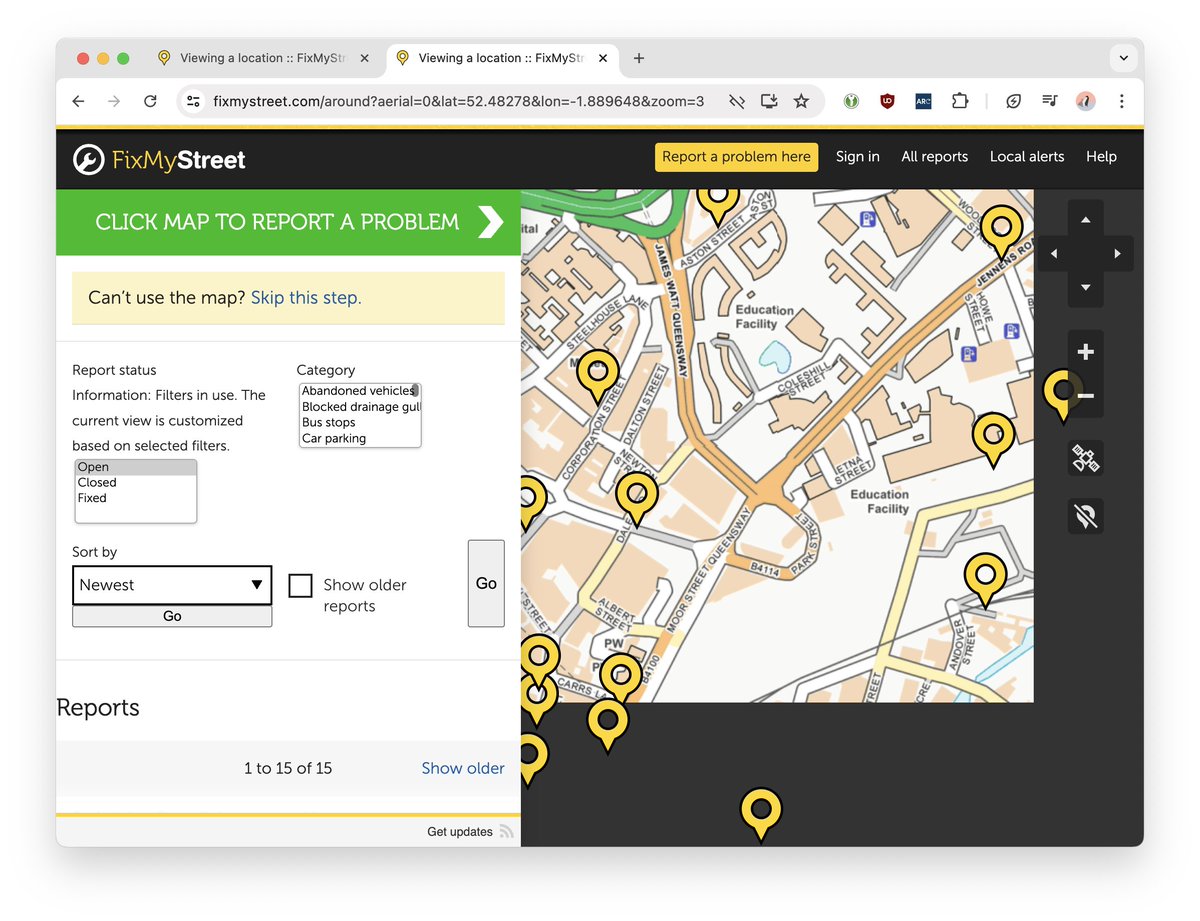Viewport: 1200px width, 921px height.
Task: Zoom in using the plus map button
Action: tap(1086, 352)
